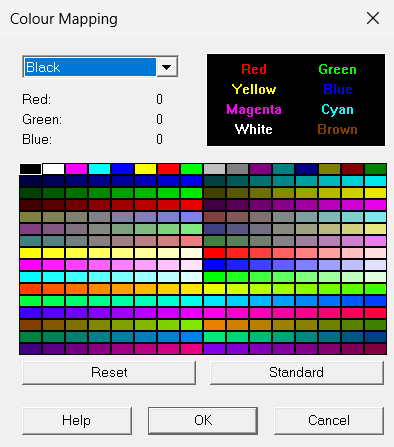Viewport: 394px width, 447px height.
Task: Open Help for colour mapping
Action: point(77,421)
